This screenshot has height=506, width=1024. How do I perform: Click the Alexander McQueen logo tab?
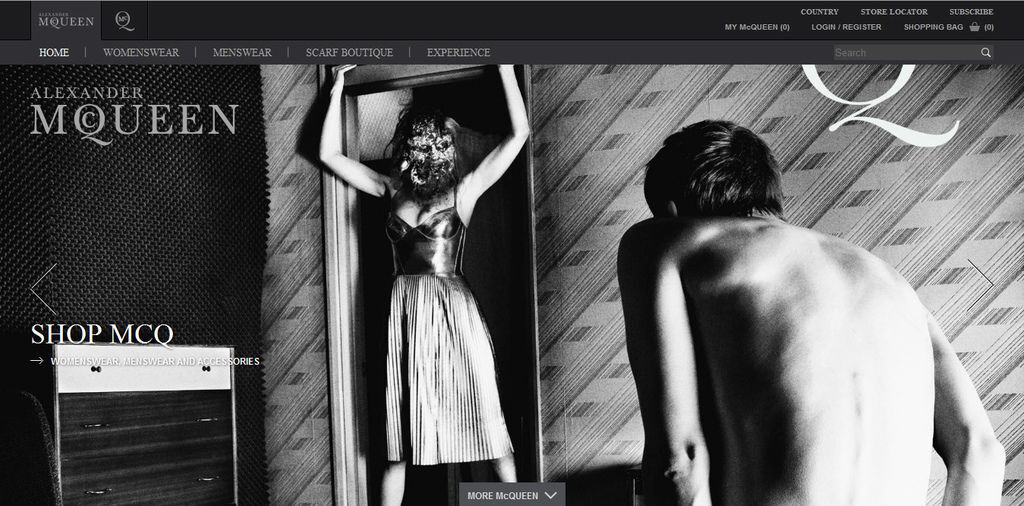pyautogui.click(x=66, y=20)
